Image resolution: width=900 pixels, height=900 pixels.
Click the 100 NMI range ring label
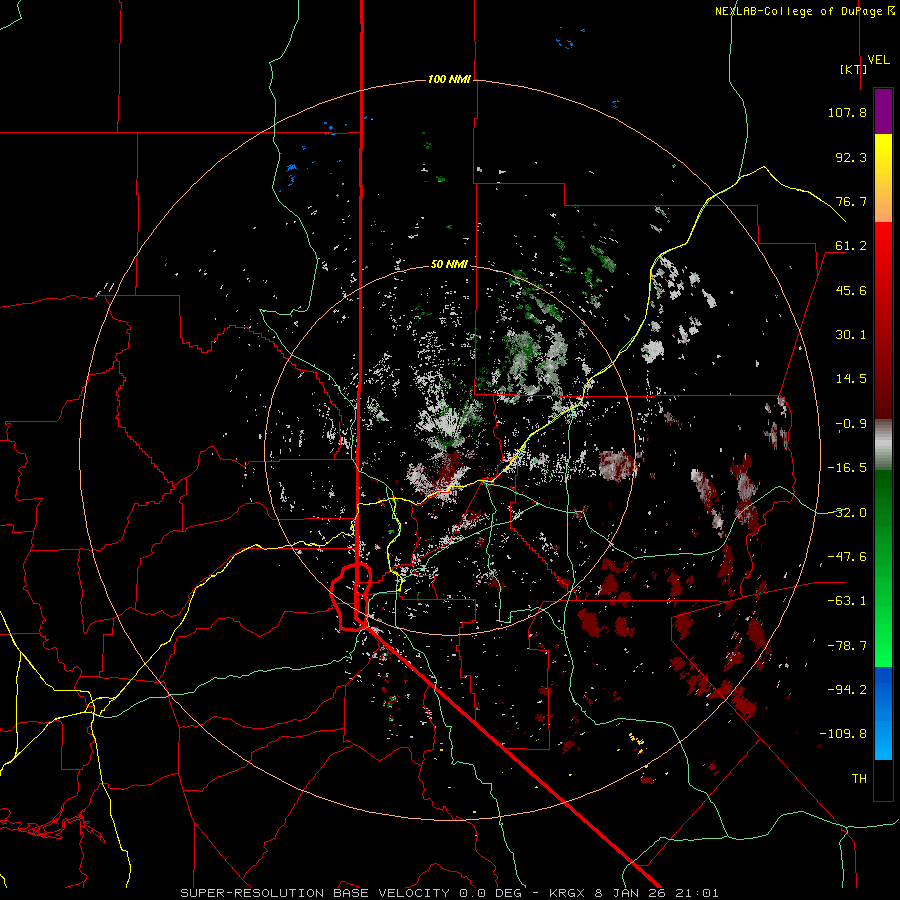(449, 79)
